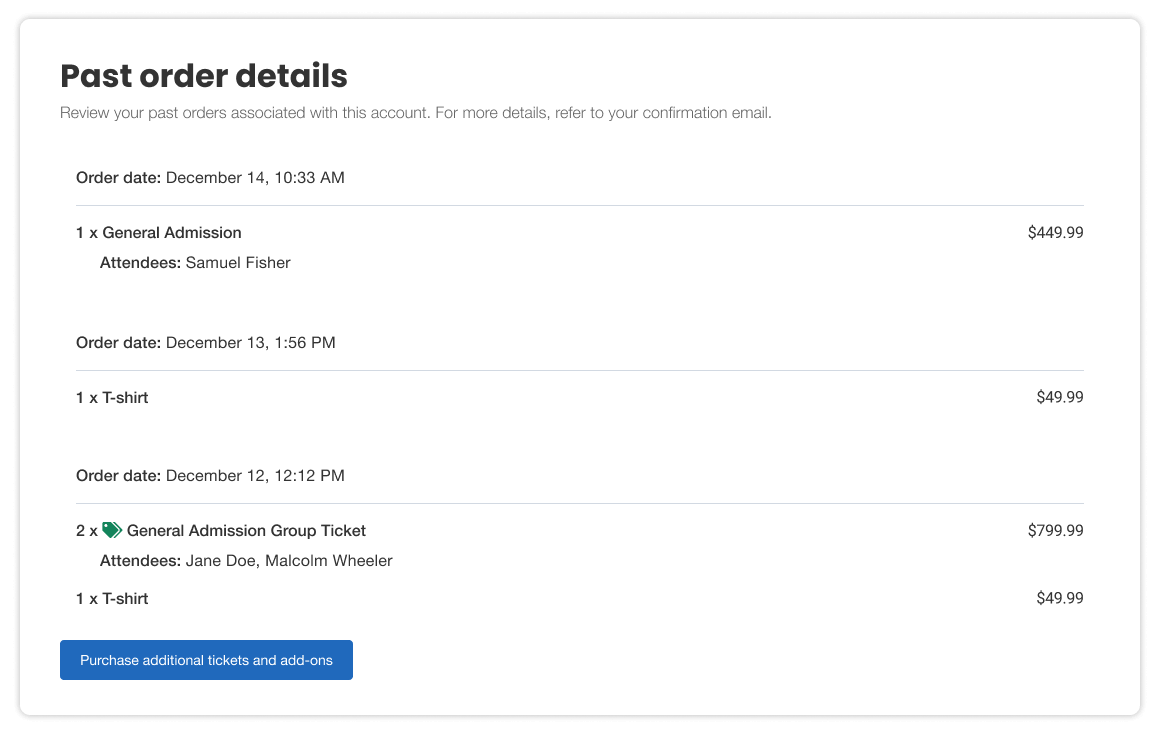Select the December 13, 1:56 PM order date
Image resolution: width=1159 pixels, height=734 pixels.
click(250, 343)
